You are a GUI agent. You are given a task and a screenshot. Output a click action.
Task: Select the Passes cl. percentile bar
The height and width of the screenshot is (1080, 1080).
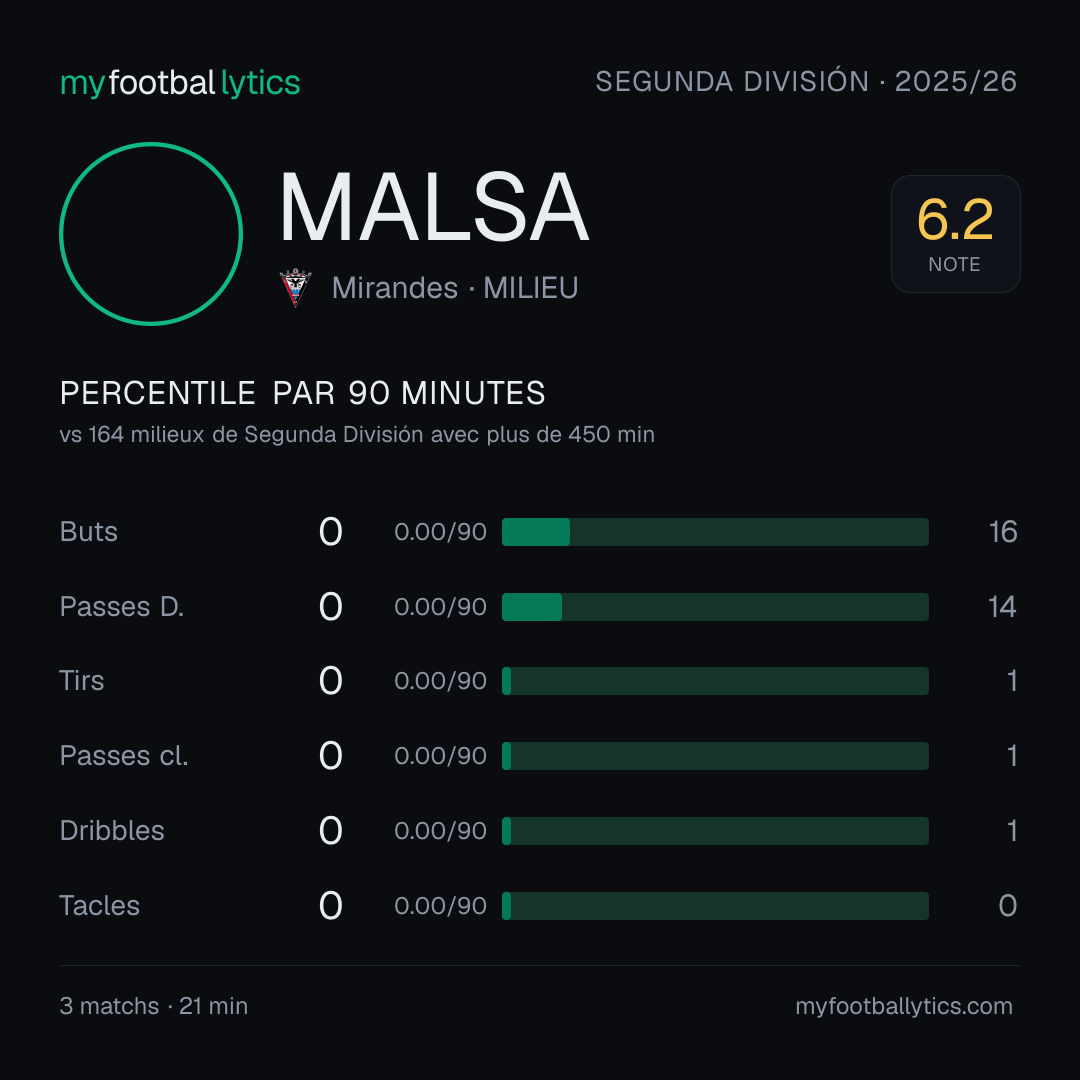click(715, 756)
